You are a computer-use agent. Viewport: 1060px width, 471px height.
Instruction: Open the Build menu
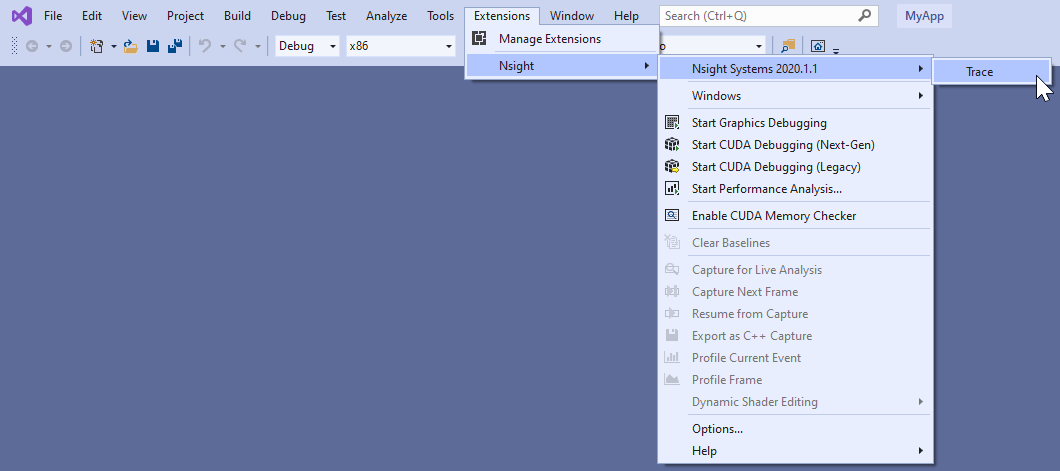coord(237,16)
